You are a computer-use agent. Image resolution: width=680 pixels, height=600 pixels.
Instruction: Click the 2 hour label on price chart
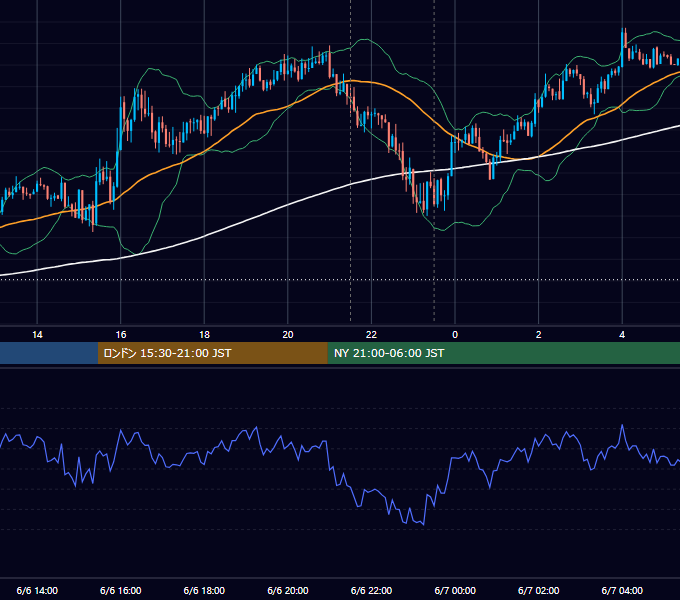[x=538, y=335]
